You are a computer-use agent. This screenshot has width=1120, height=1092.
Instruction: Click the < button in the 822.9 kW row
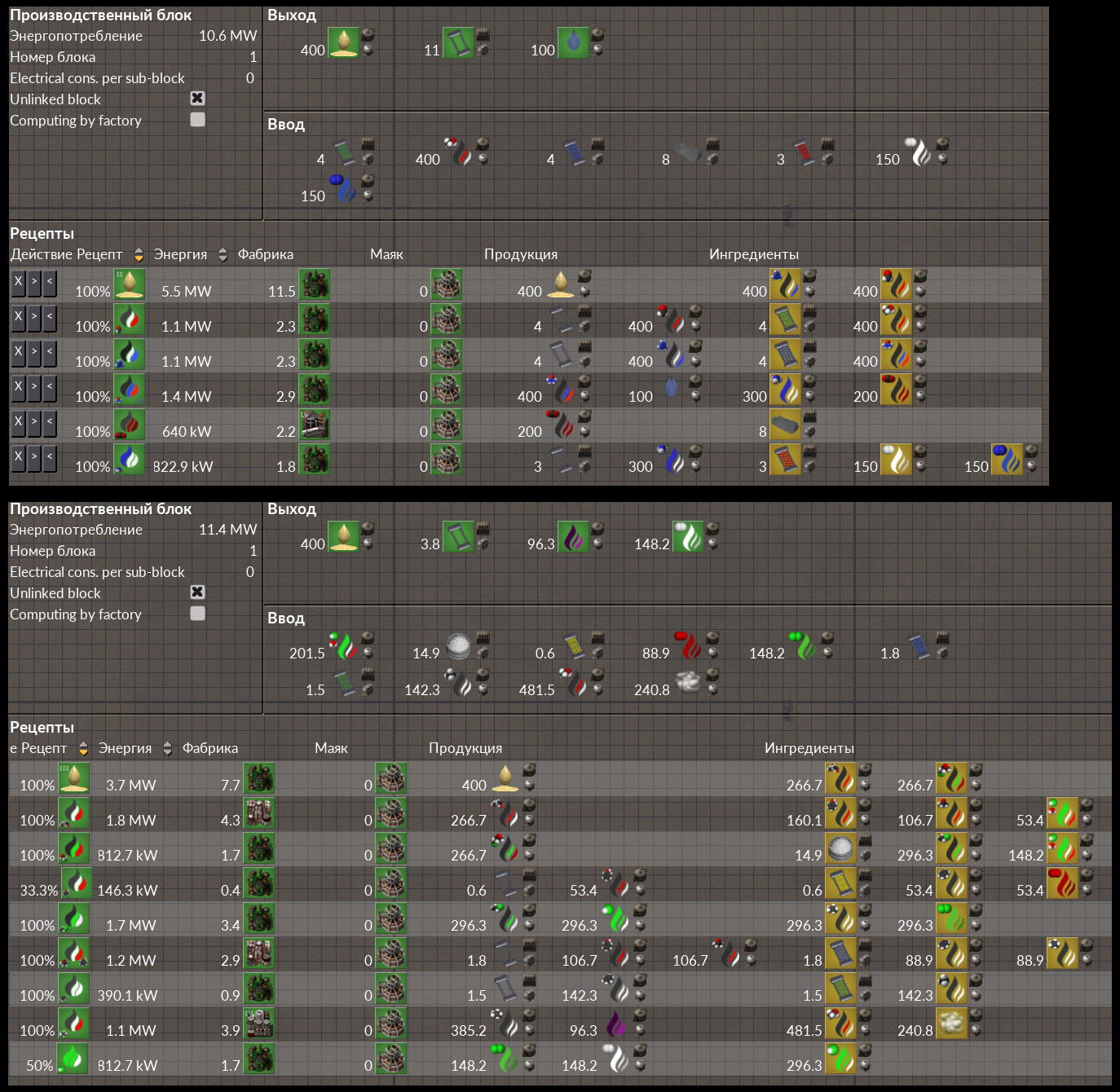tap(50, 459)
